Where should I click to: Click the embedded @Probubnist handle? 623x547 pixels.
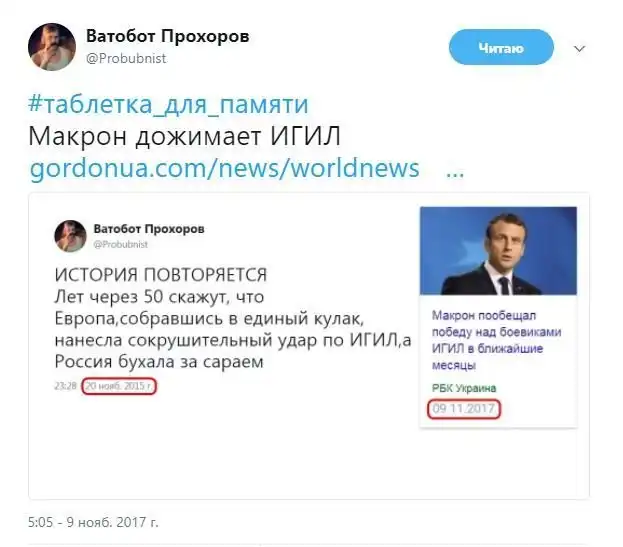120,245
